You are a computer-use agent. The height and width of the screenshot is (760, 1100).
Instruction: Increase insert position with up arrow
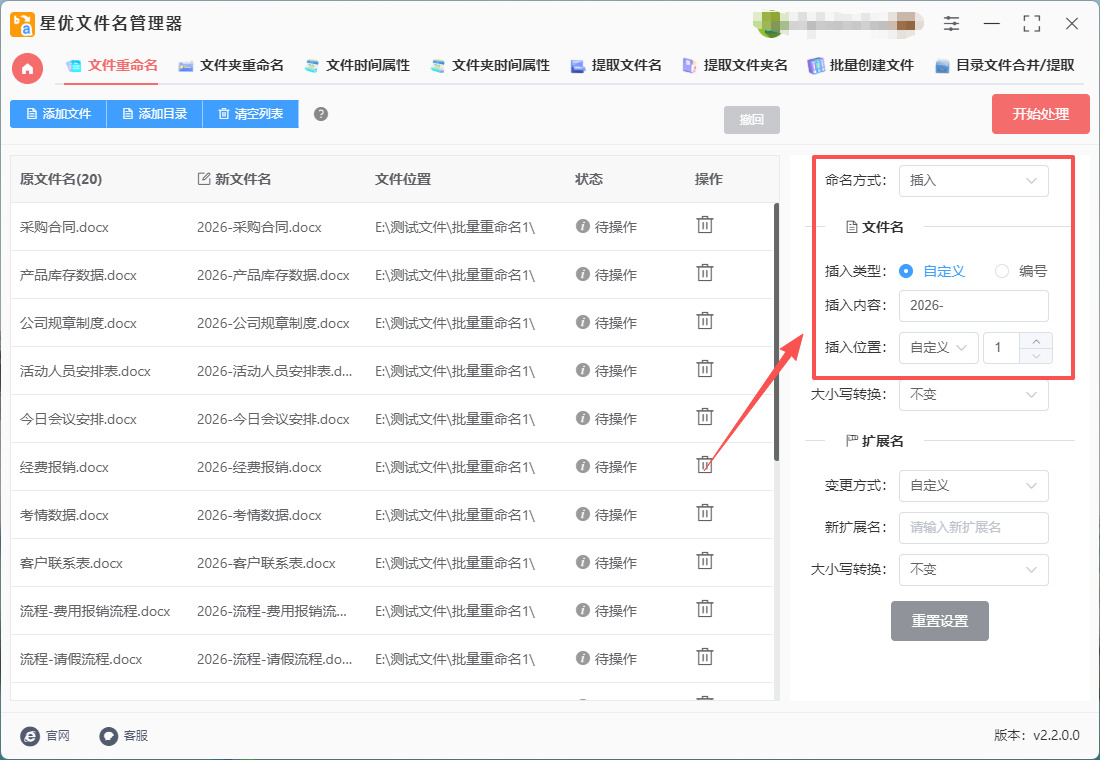click(x=1036, y=340)
